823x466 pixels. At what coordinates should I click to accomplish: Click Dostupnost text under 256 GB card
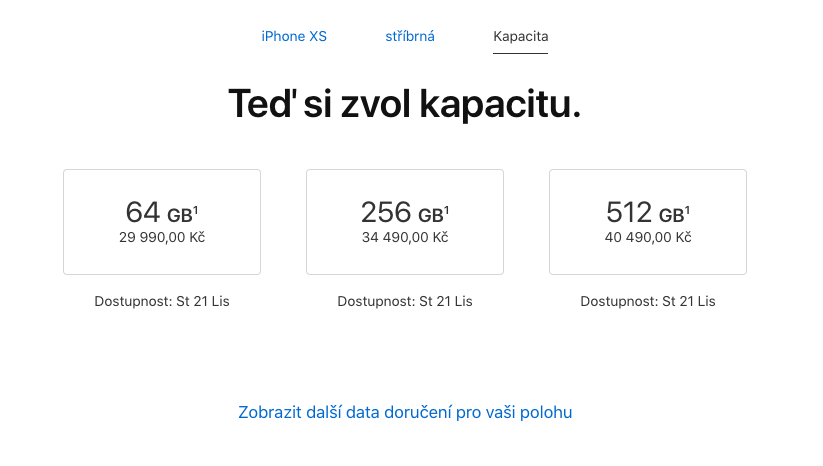405,301
